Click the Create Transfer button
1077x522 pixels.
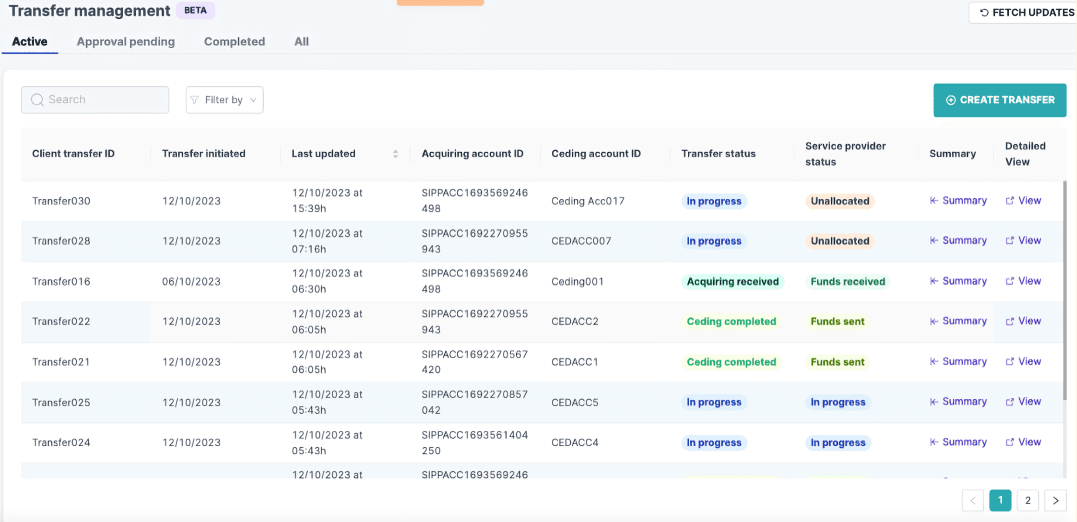pos(999,100)
